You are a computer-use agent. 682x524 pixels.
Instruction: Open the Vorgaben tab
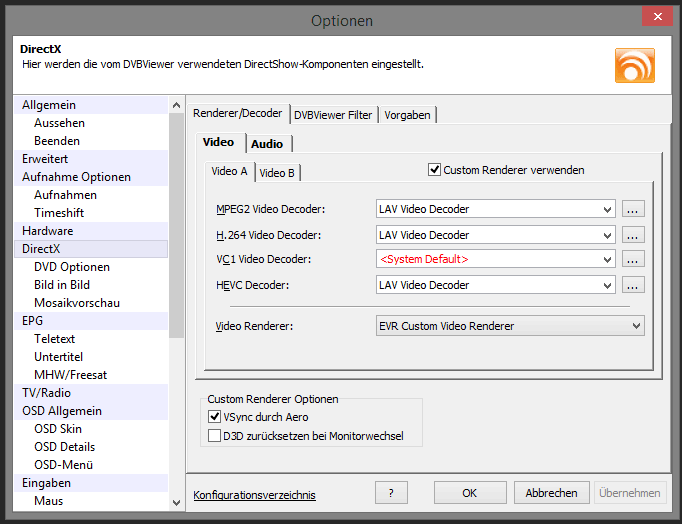pos(408,115)
